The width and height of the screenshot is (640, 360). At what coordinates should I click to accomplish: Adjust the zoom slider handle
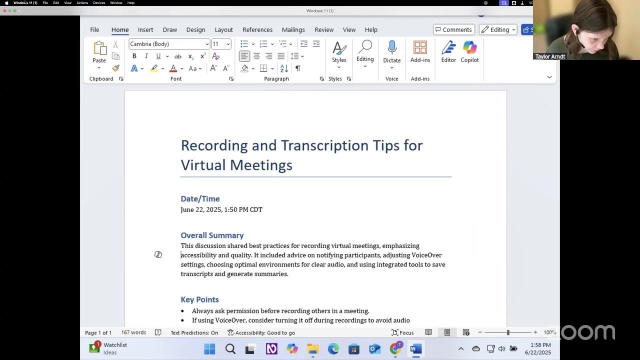(508, 333)
